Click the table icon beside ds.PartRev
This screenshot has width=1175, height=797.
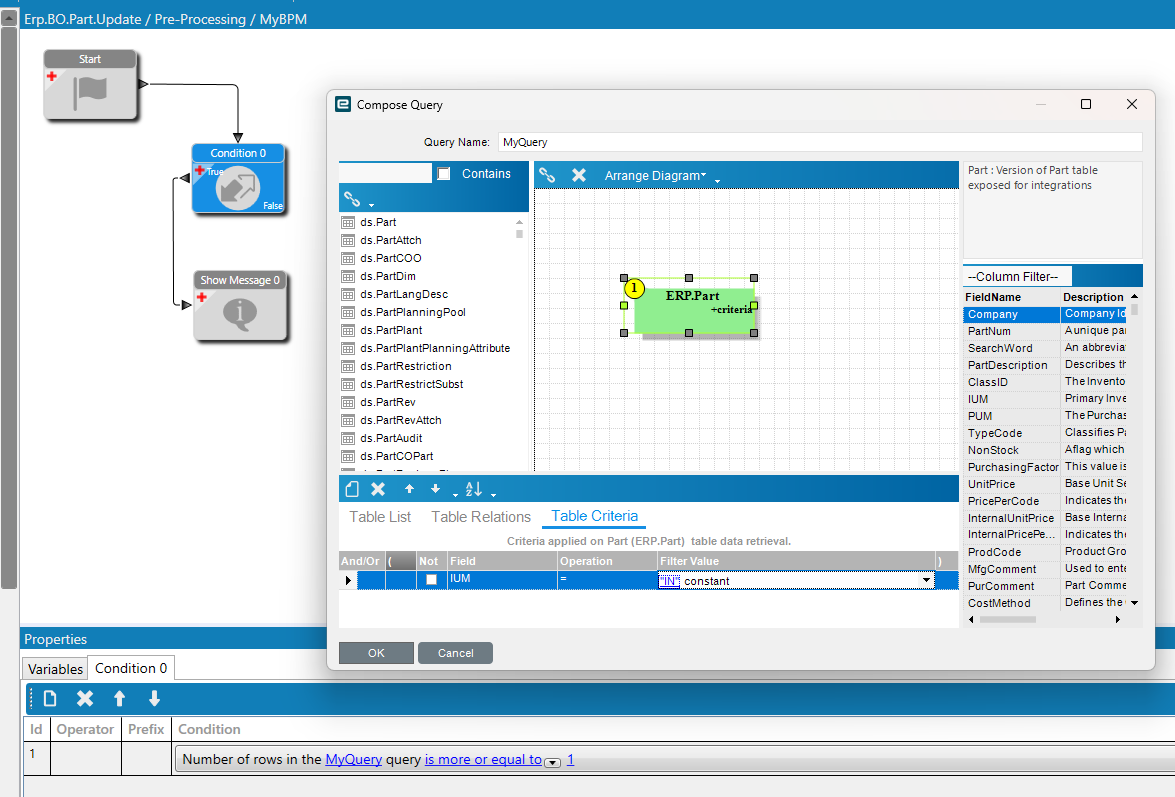348,402
